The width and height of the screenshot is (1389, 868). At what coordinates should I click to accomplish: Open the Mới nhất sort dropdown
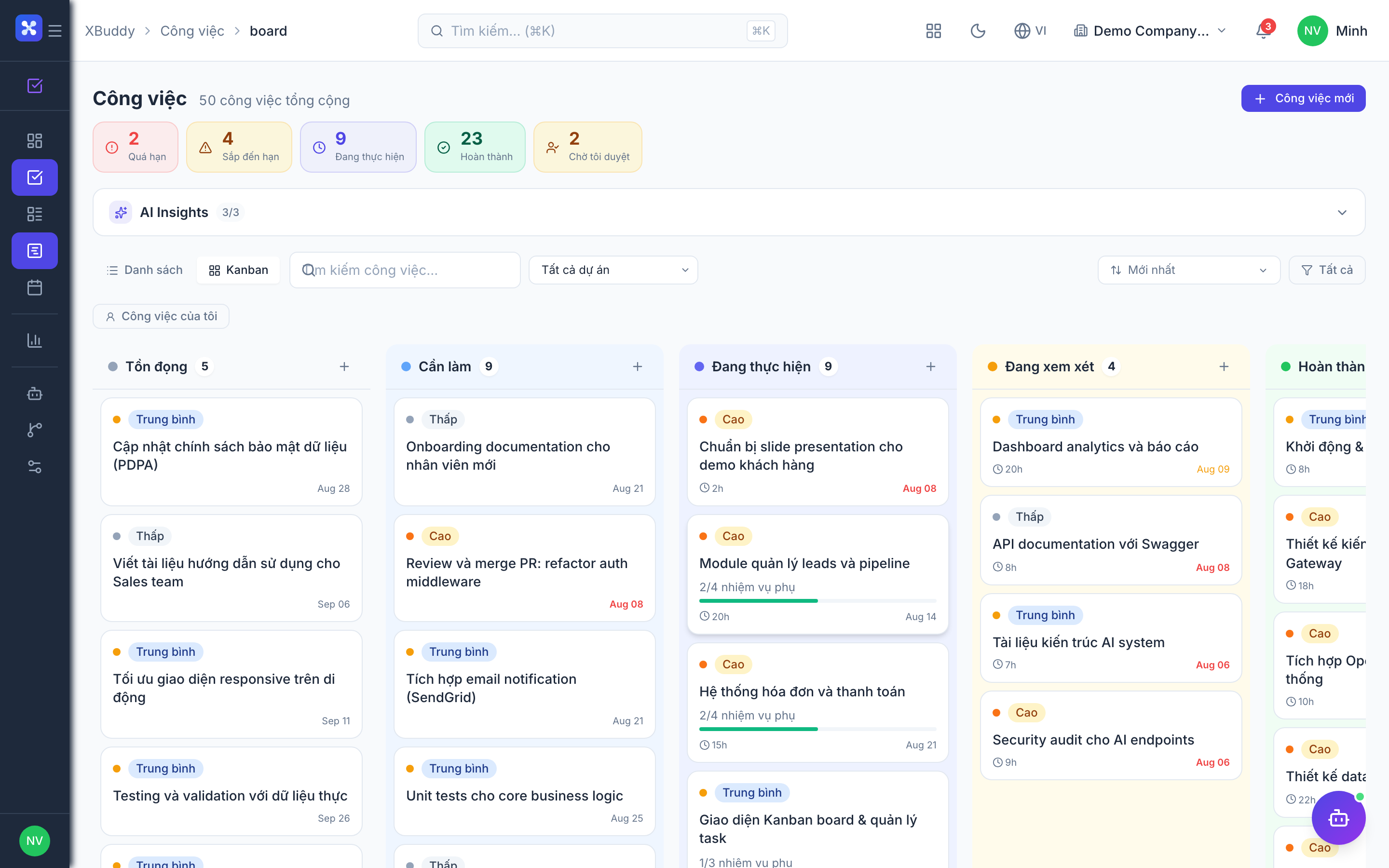pos(1189,270)
